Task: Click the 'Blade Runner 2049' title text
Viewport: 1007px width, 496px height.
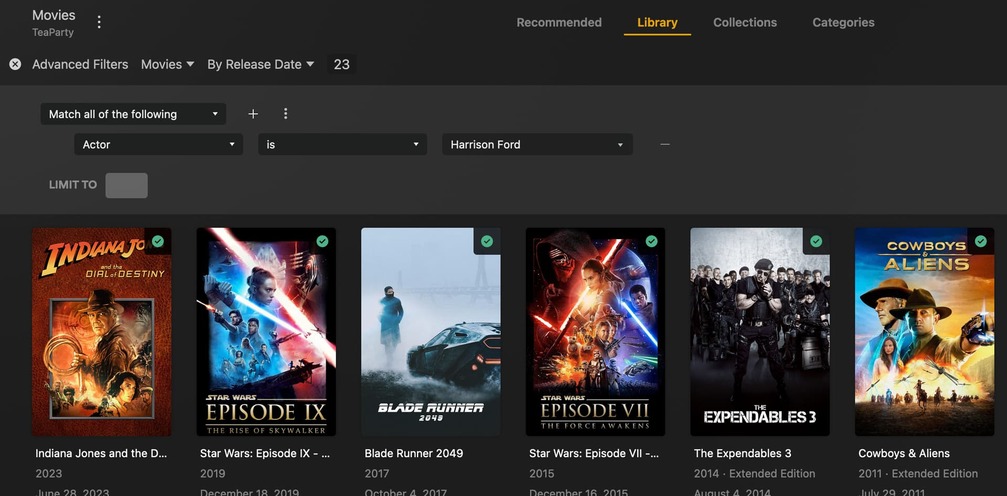Action: tap(414, 454)
